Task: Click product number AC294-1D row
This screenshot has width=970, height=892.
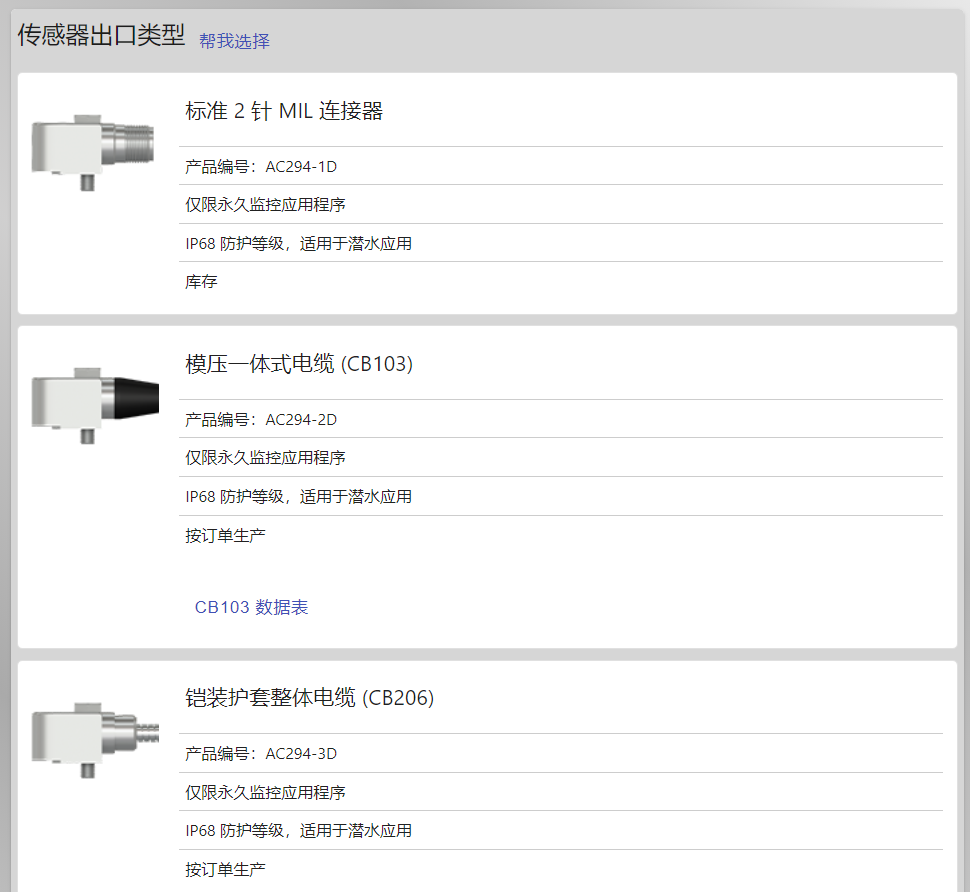Action: point(560,166)
